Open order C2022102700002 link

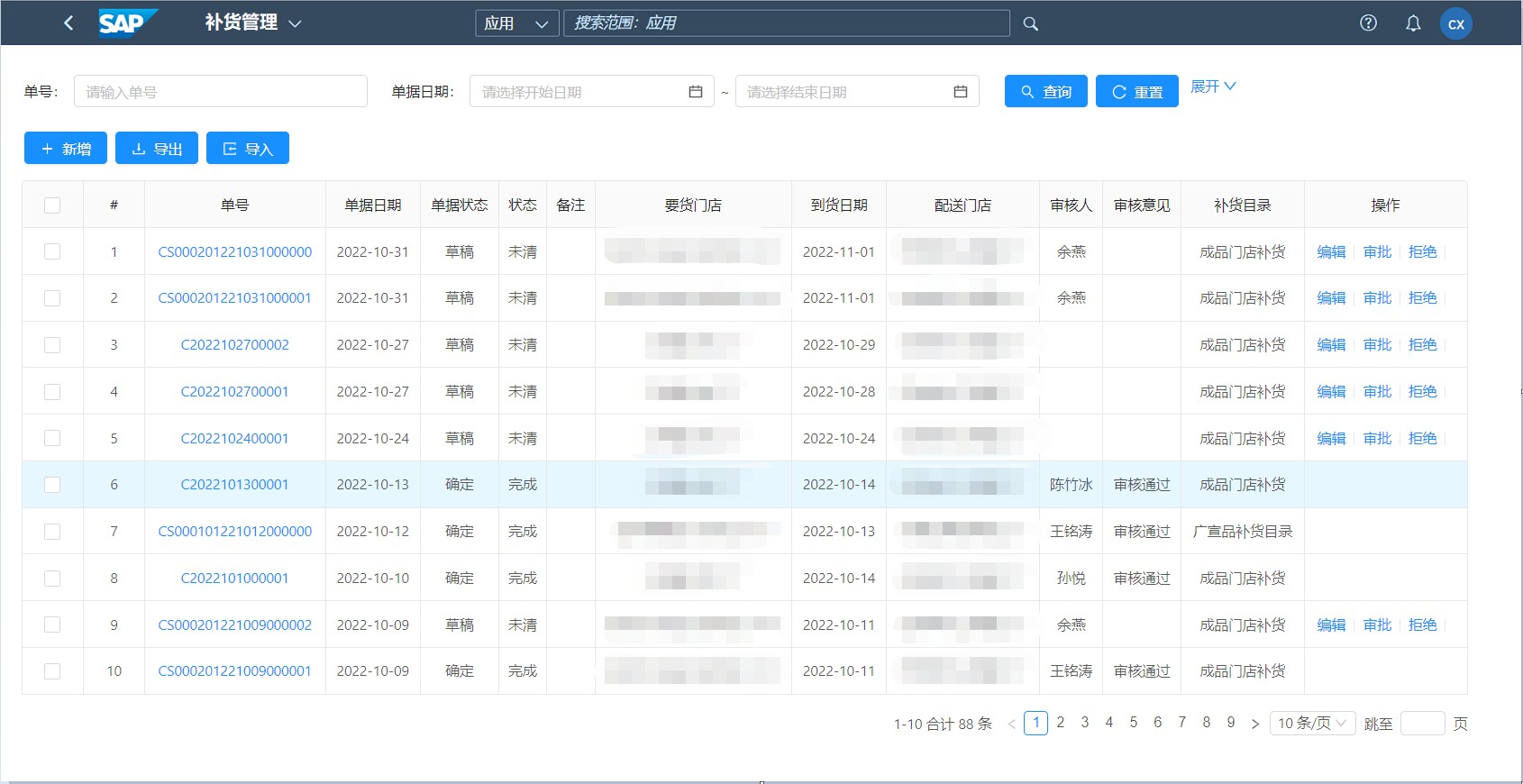(x=235, y=345)
